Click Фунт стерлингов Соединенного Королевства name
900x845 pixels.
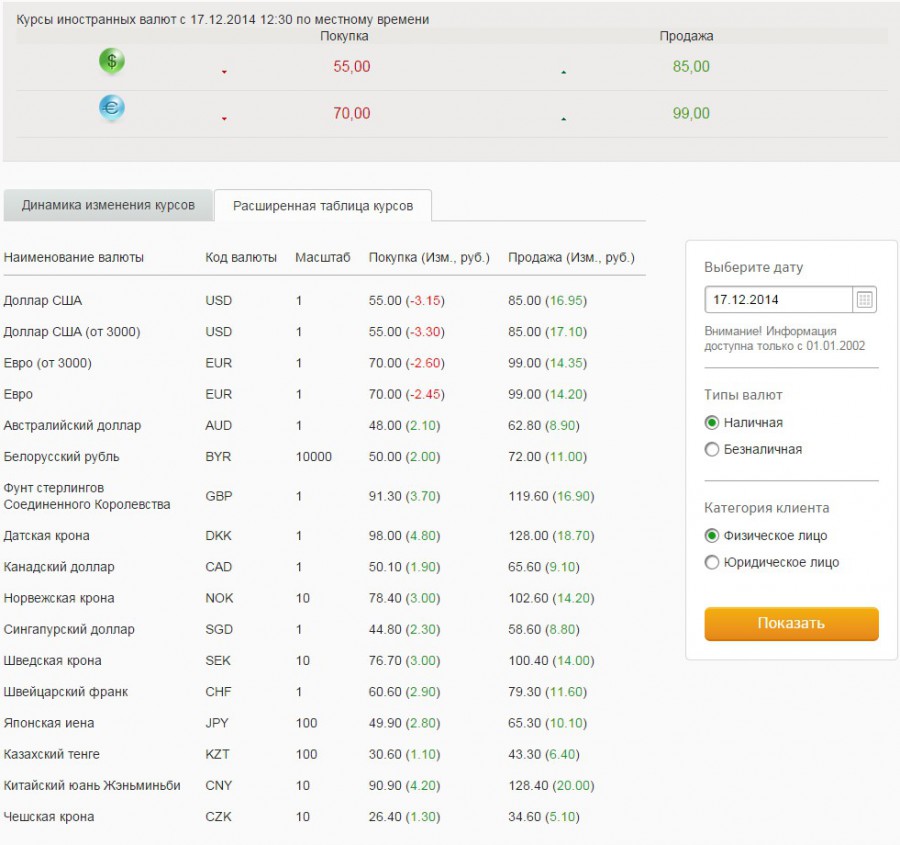pyautogui.click(x=87, y=496)
